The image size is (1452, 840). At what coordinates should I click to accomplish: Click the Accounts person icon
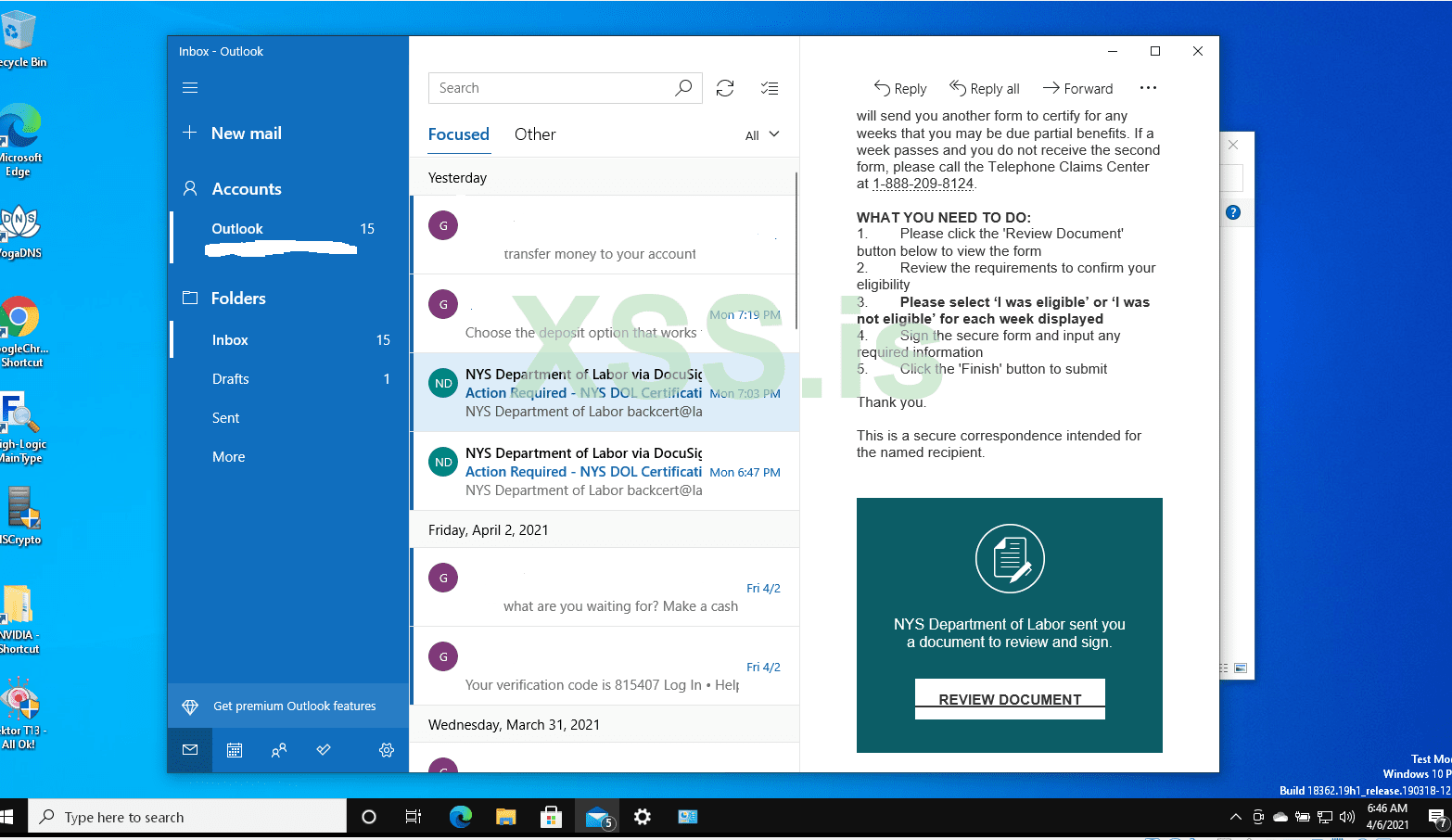[x=190, y=188]
